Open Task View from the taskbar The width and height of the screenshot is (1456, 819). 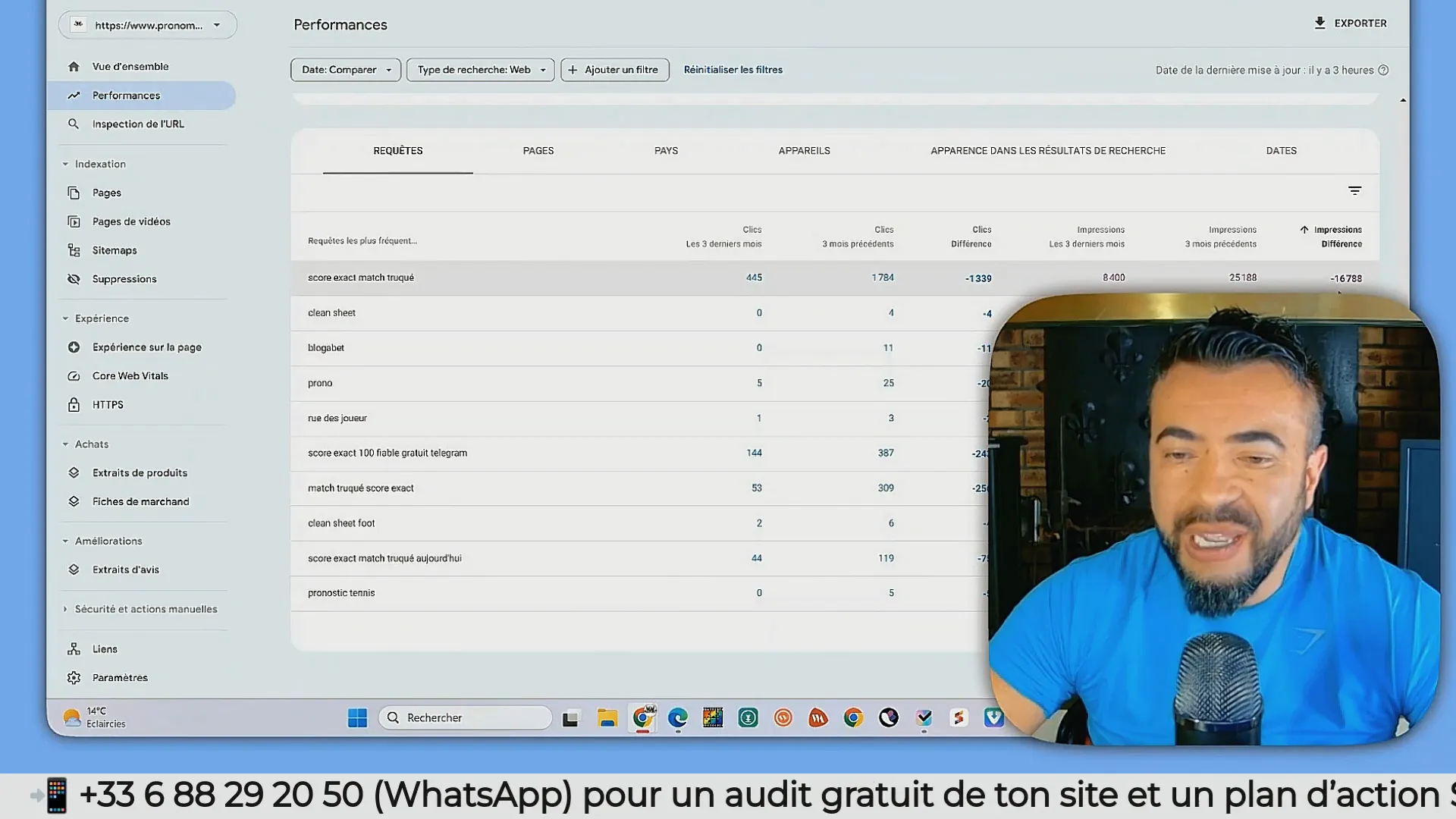[570, 718]
